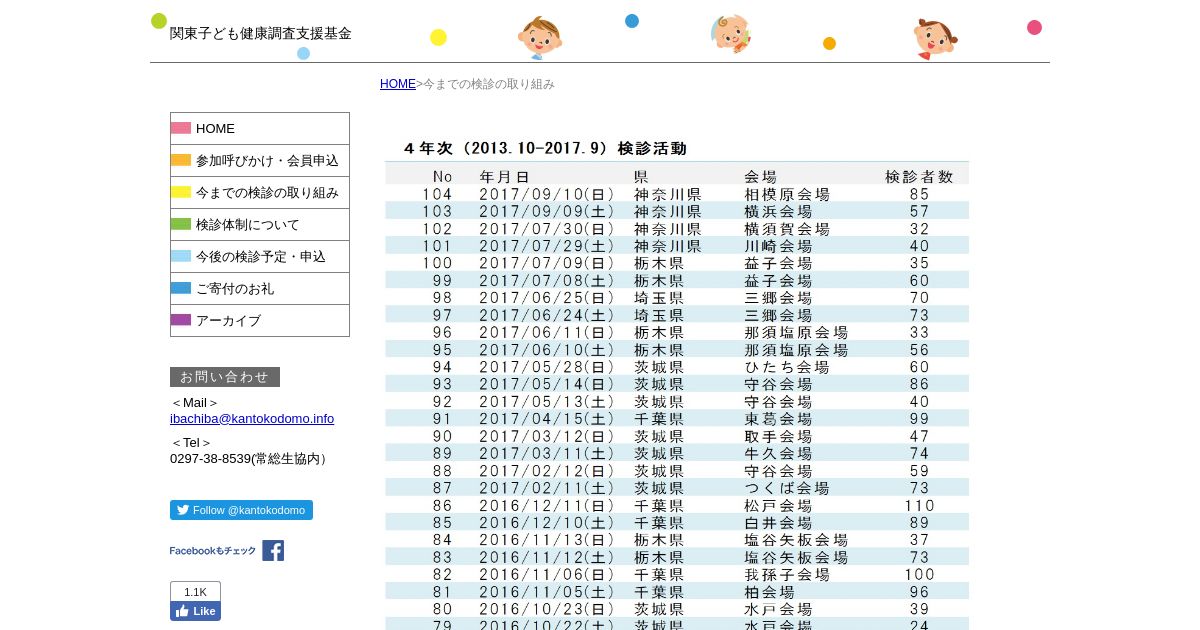The image size is (1200, 630).
Task: Open 参加呼びかけ・会員申込 menu item
Action: click(x=260, y=160)
